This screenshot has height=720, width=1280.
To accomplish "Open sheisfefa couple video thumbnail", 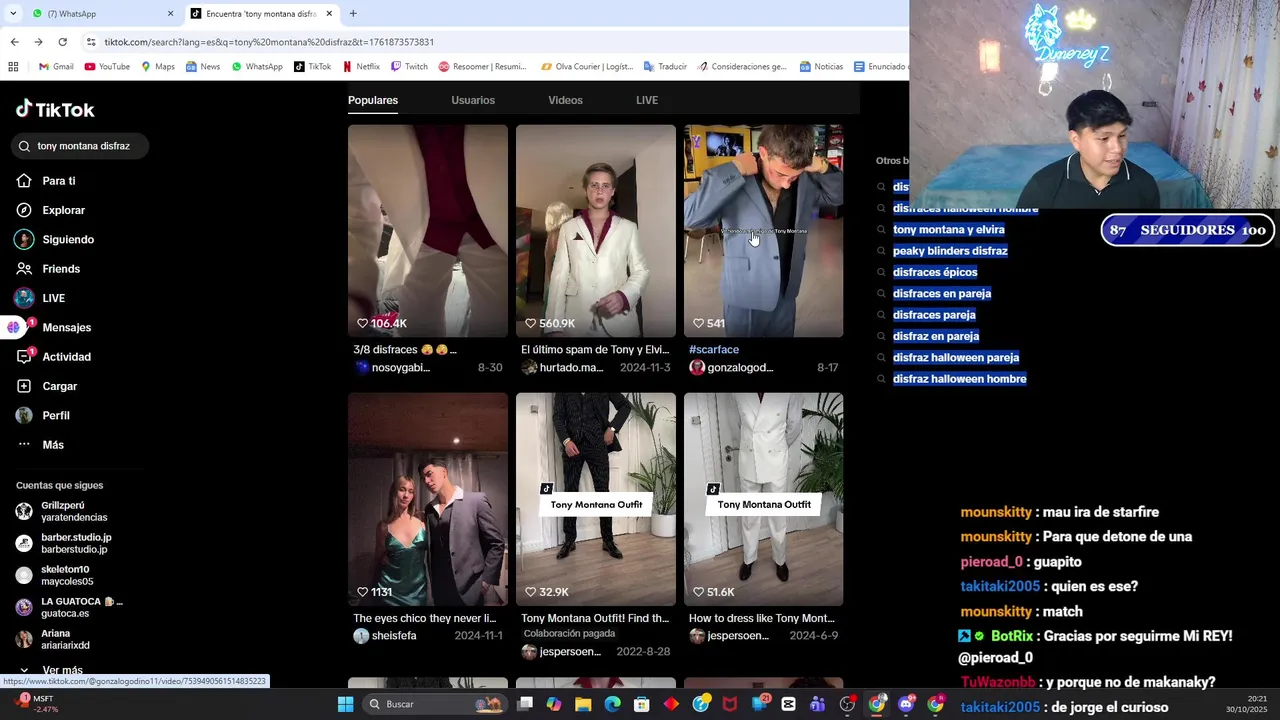I will (x=428, y=499).
